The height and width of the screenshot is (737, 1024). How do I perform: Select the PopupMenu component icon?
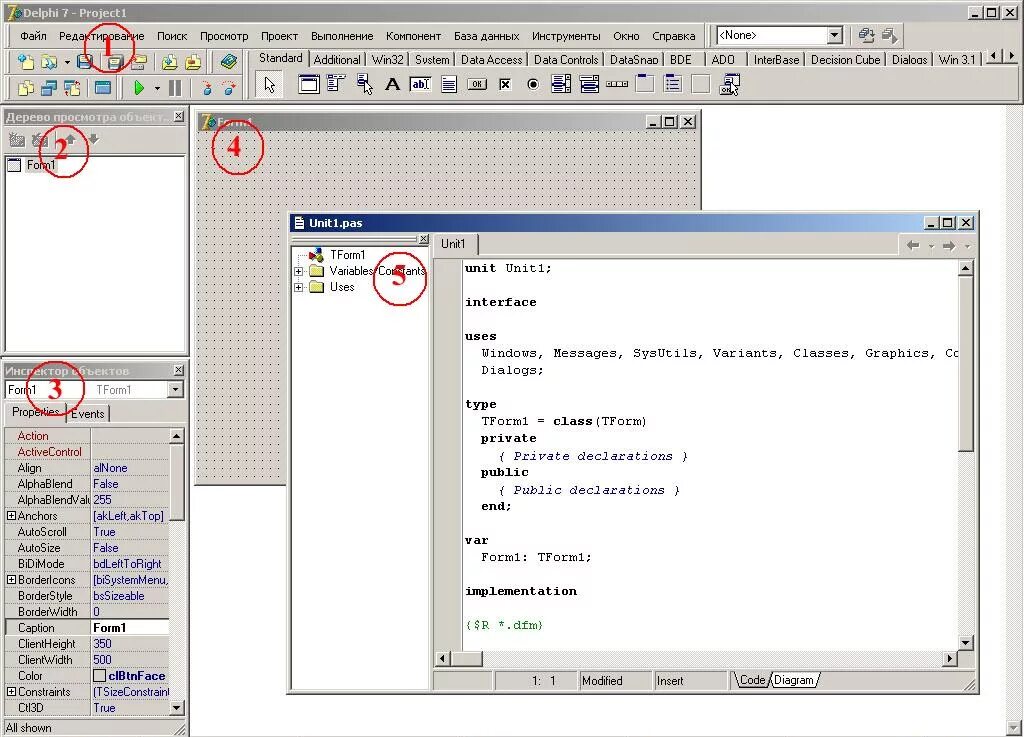[364, 84]
